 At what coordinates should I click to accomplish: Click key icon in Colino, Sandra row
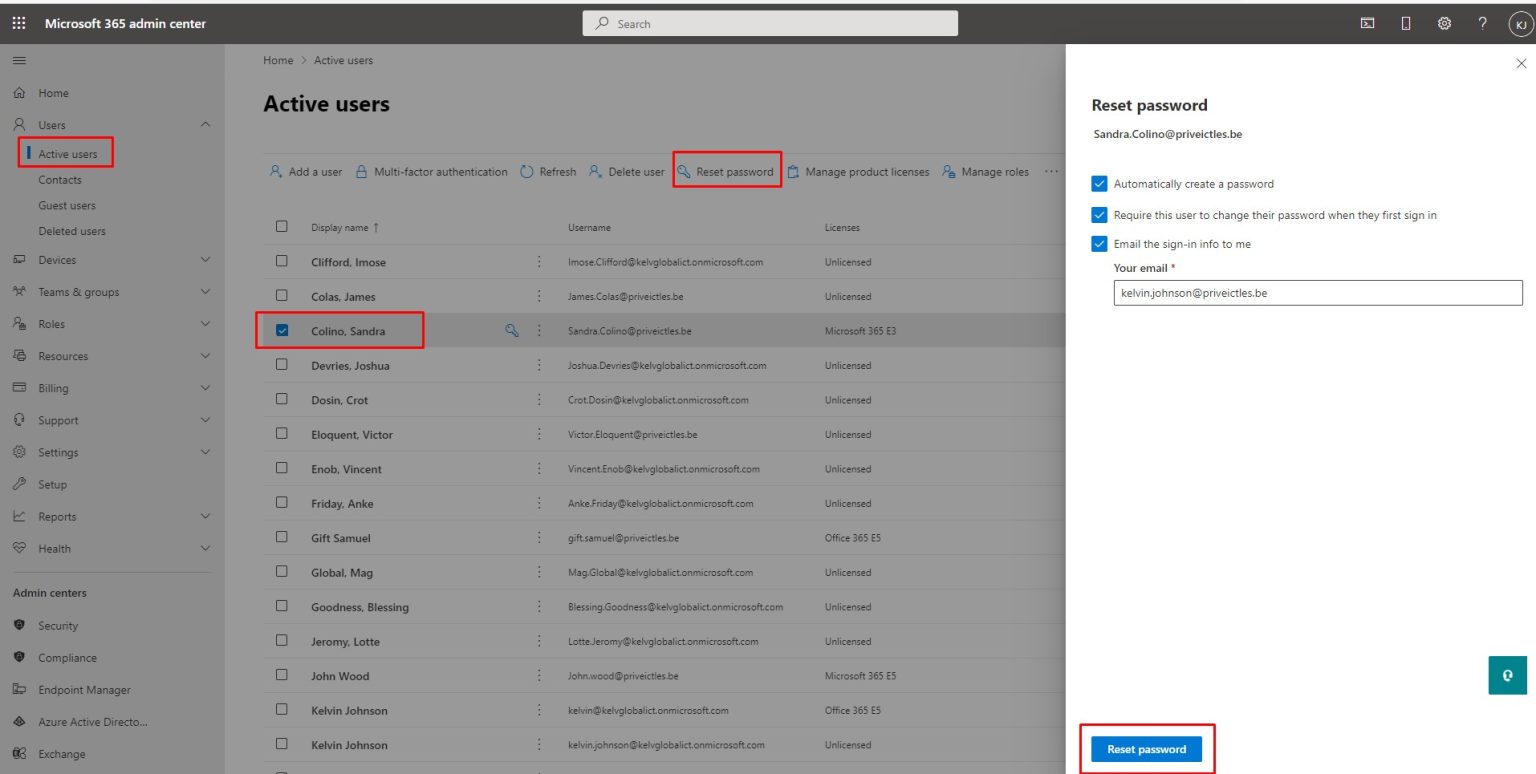pyautogui.click(x=512, y=331)
